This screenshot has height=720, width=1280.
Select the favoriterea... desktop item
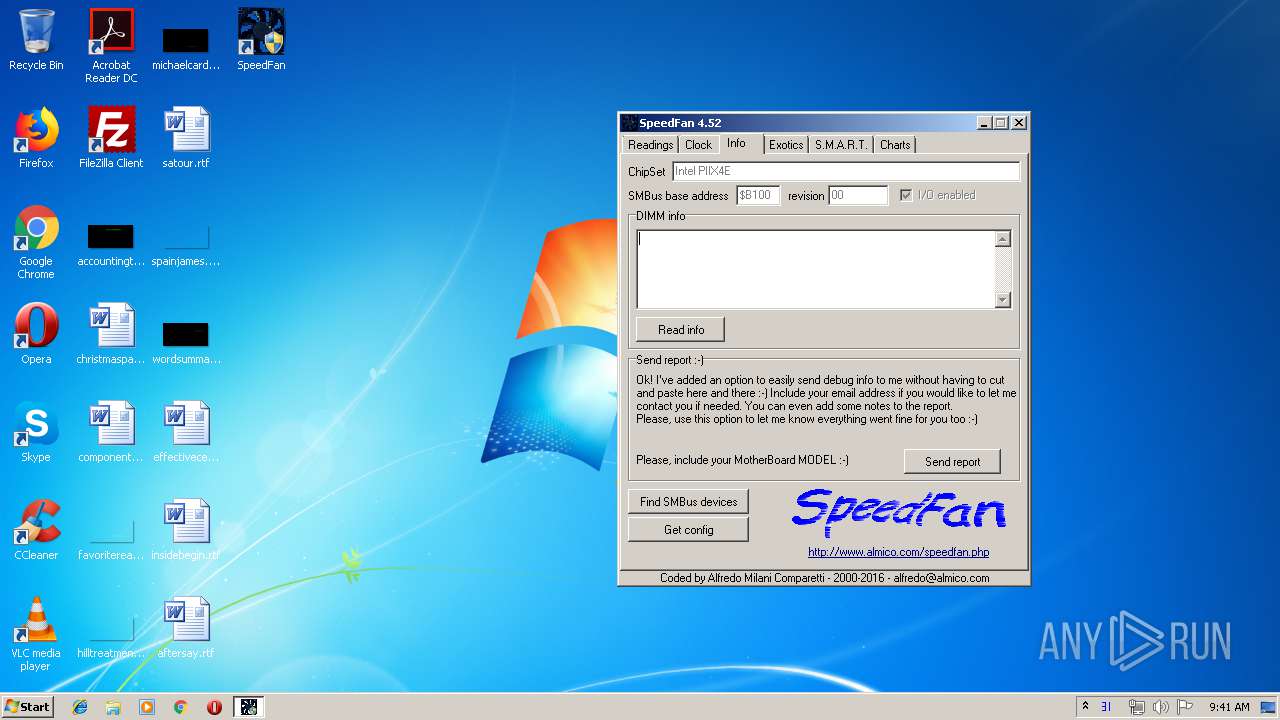pos(111,538)
